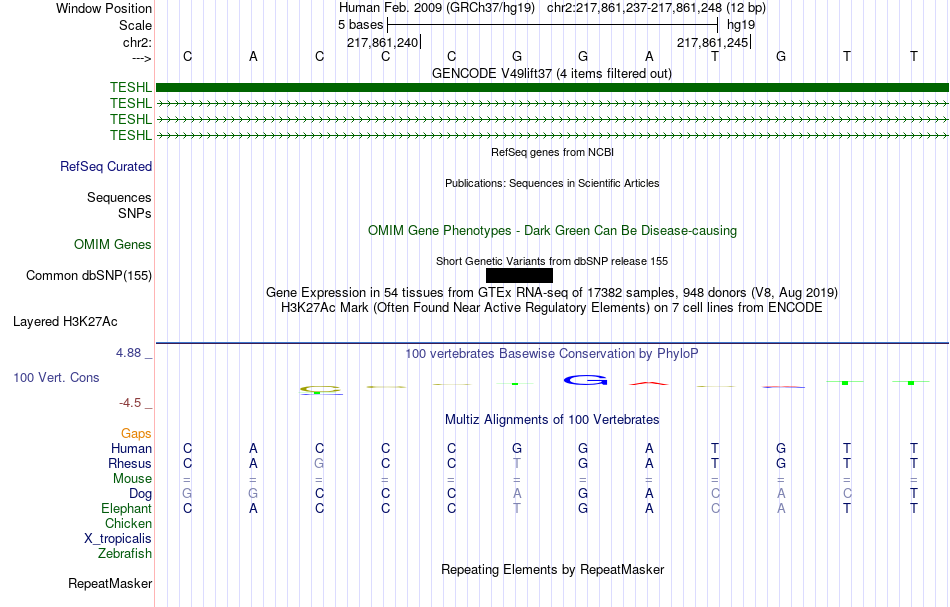This screenshot has height=607, width=950.
Task: Click the Repeating Elements by RepeatMasker title
Action: pyautogui.click(x=552, y=570)
